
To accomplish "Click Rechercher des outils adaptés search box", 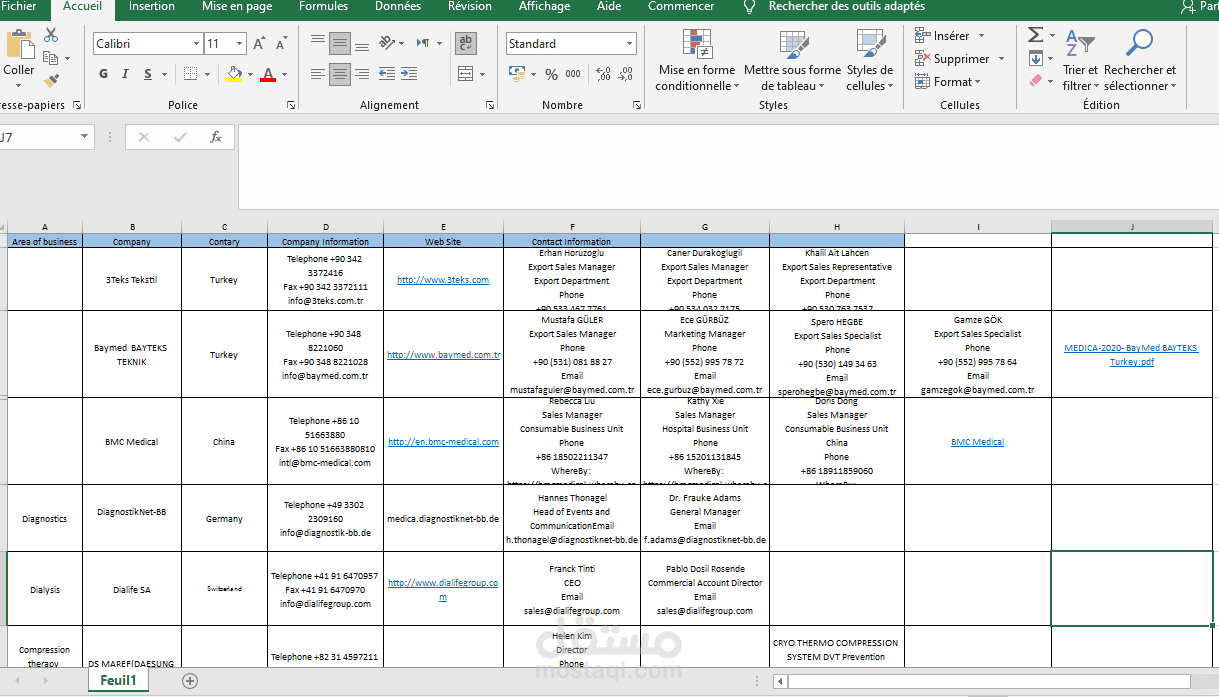I will [846, 7].
